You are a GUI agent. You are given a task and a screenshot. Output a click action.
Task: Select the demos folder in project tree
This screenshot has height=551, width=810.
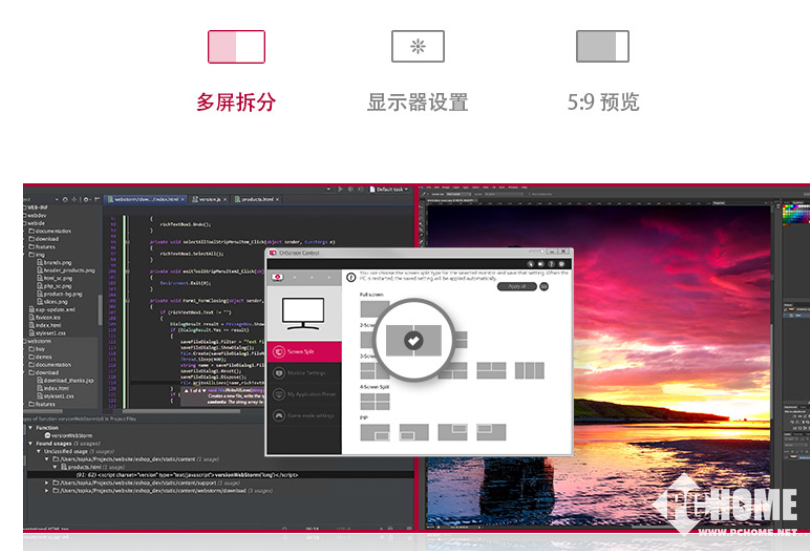[40, 357]
